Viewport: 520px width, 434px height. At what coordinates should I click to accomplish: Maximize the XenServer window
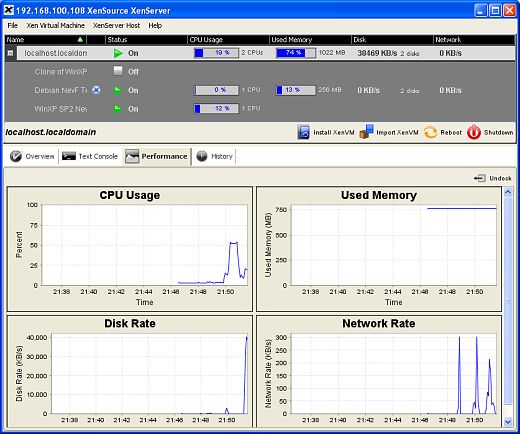pos(495,11)
